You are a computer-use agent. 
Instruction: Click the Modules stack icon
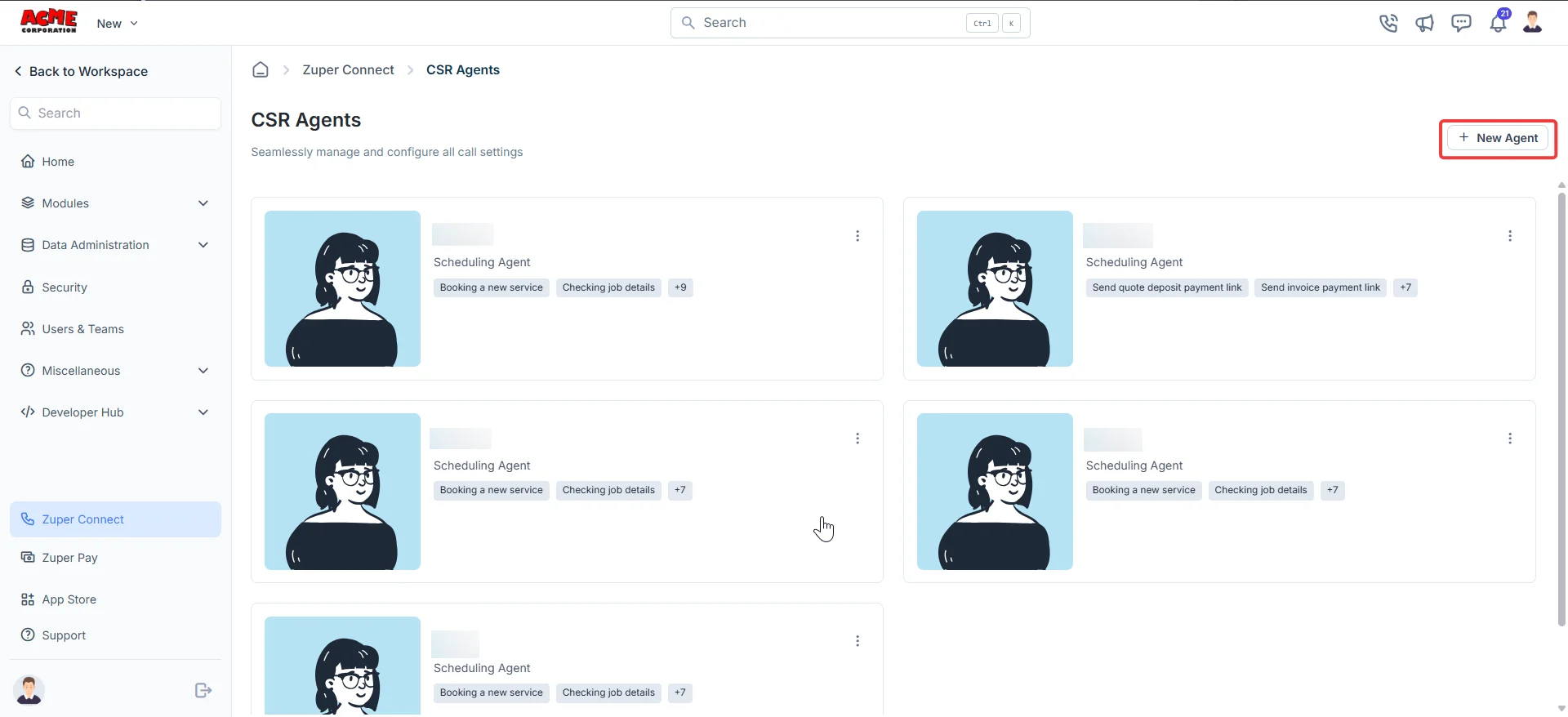click(28, 203)
